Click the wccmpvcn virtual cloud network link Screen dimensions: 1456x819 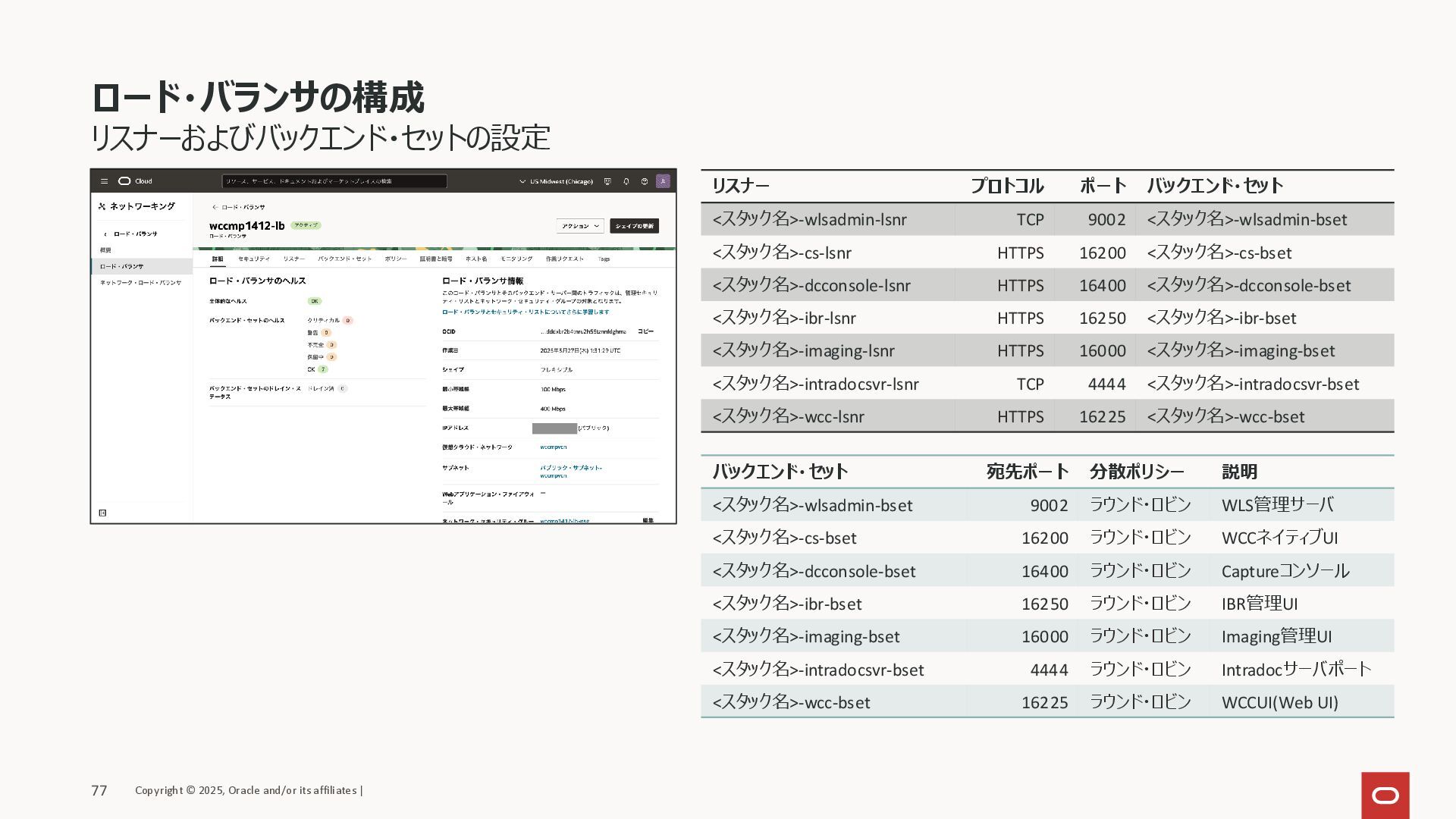pos(553,447)
